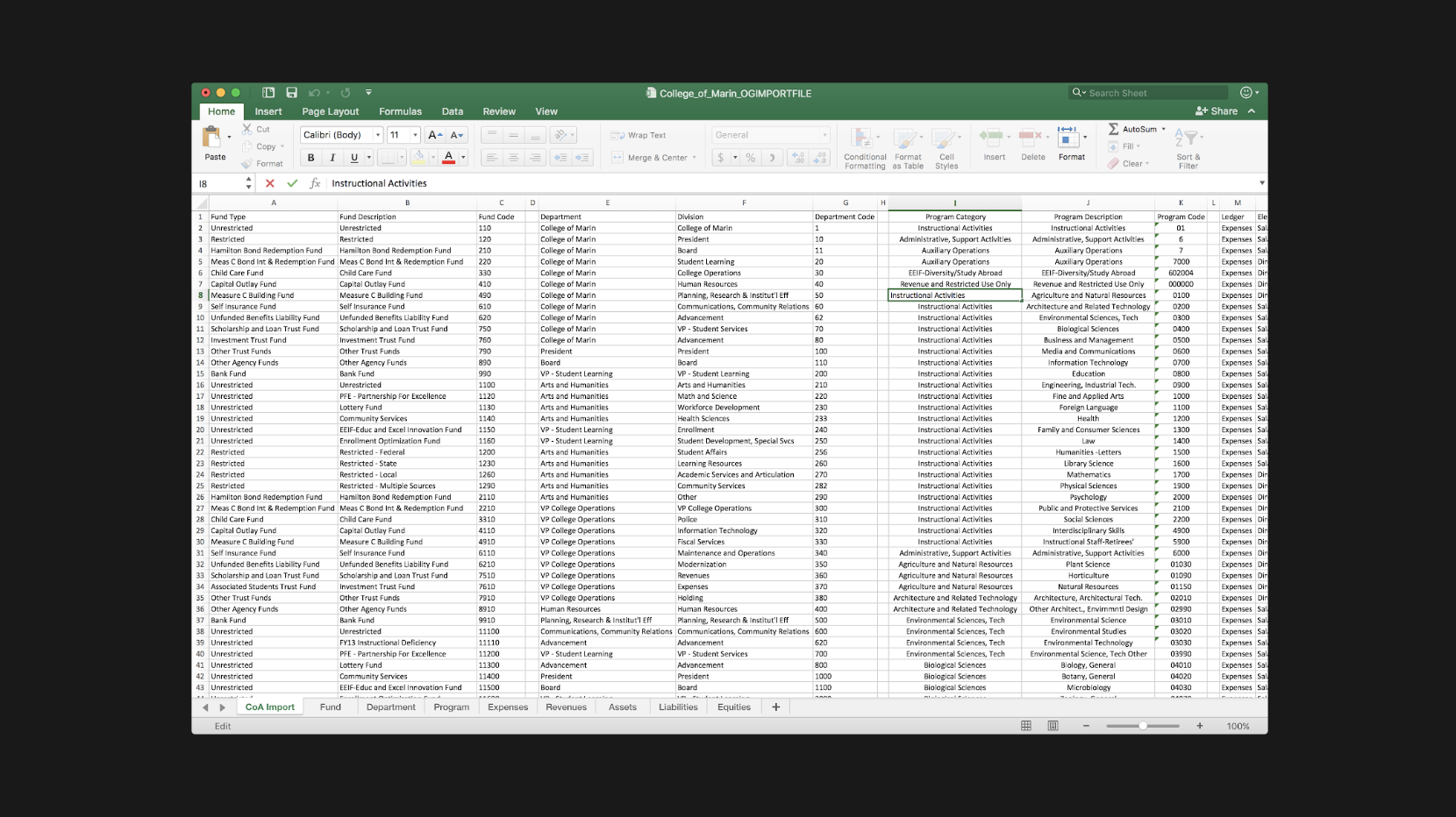The height and width of the screenshot is (817, 1456).
Task: Add a new sheet with plus button
Action: pos(775,707)
